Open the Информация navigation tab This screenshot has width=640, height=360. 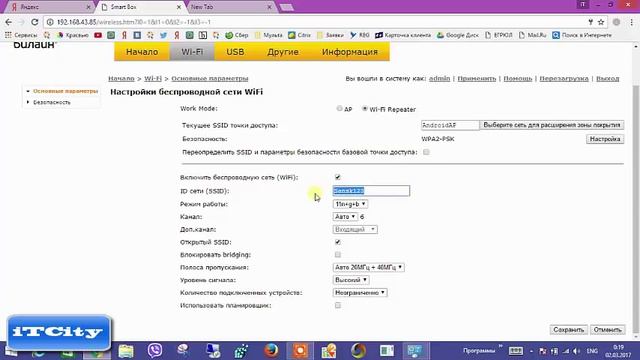(350, 52)
